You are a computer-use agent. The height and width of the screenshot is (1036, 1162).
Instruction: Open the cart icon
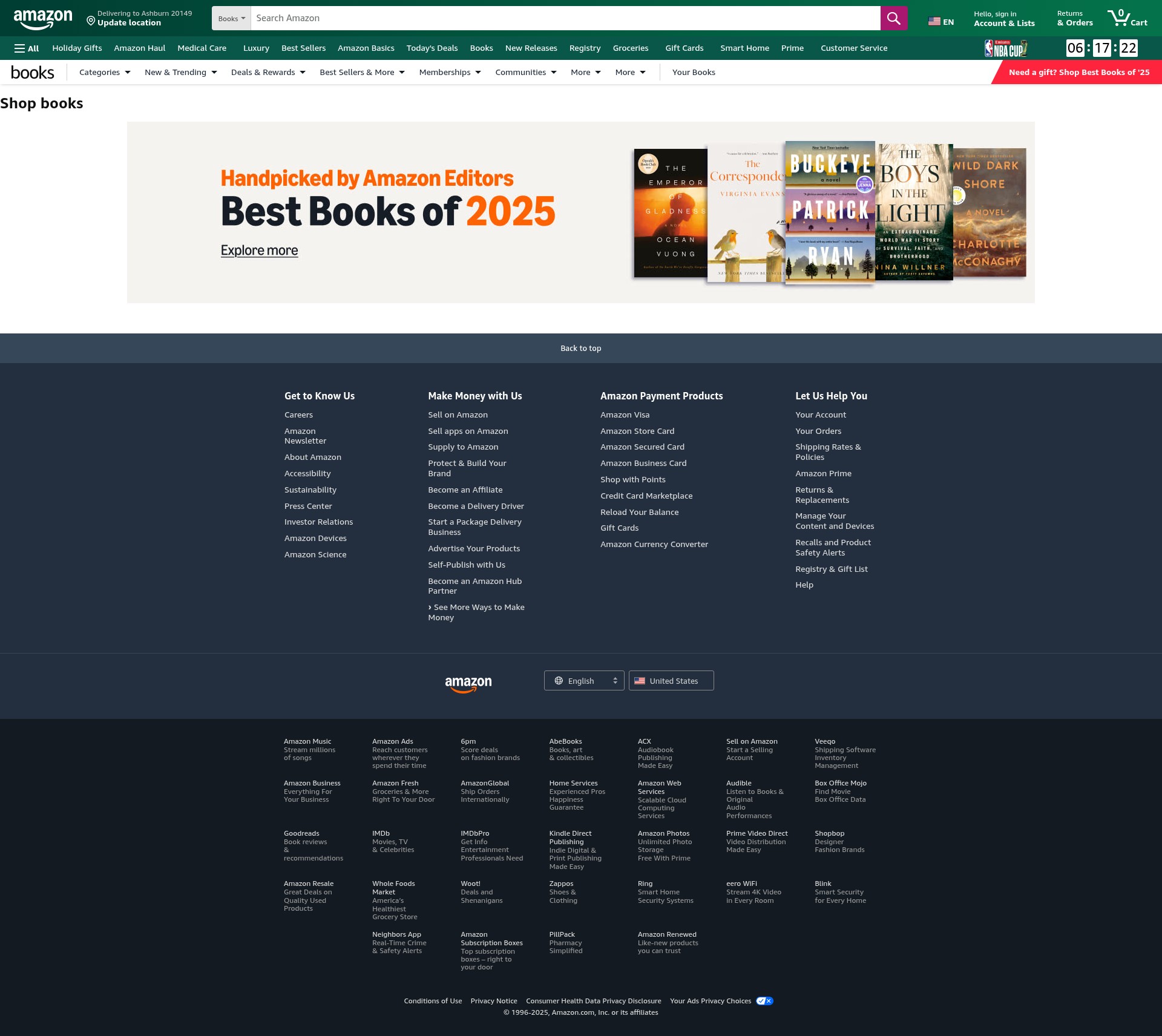click(1127, 18)
